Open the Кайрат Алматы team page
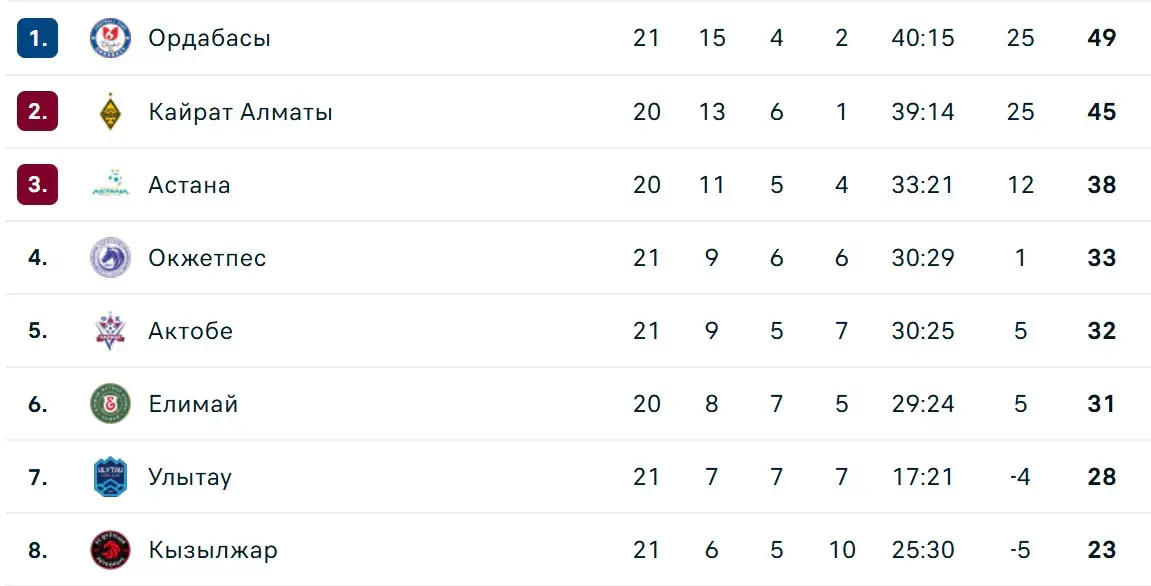Screen dimensions: 1151x586 click(240, 112)
